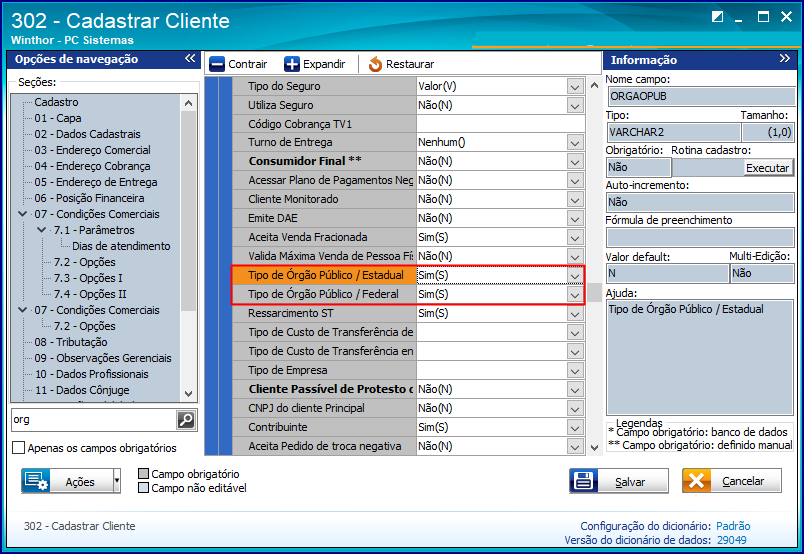This screenshot has height=554, width=804.
Task: Select 7.3 - Opções I item
Action: pyautogui.click(x=88, y=278)
